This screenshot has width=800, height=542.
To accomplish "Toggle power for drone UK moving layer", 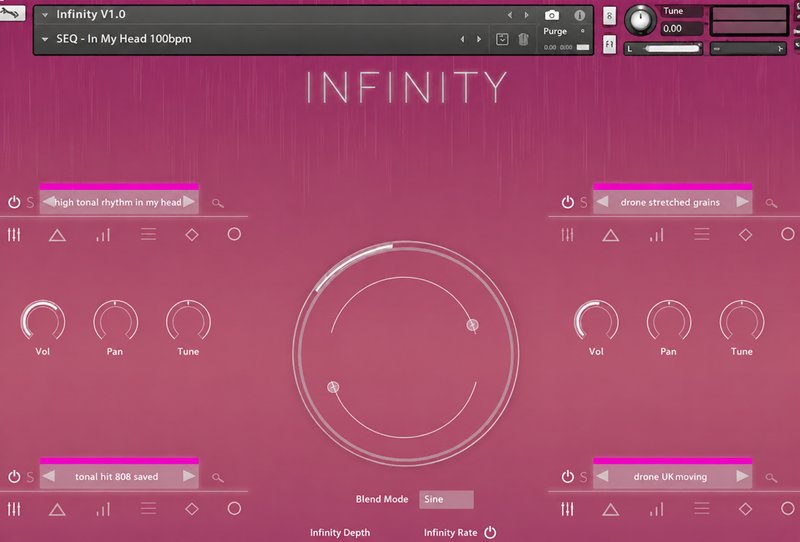I will pos(567,477).
